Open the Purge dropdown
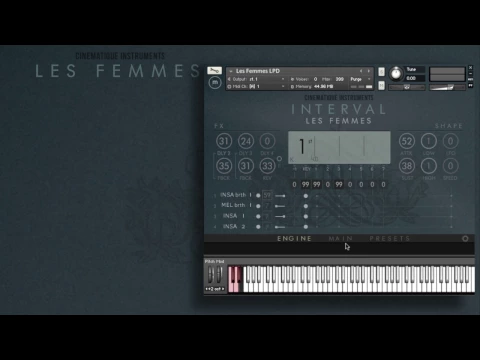 point(361,79)
